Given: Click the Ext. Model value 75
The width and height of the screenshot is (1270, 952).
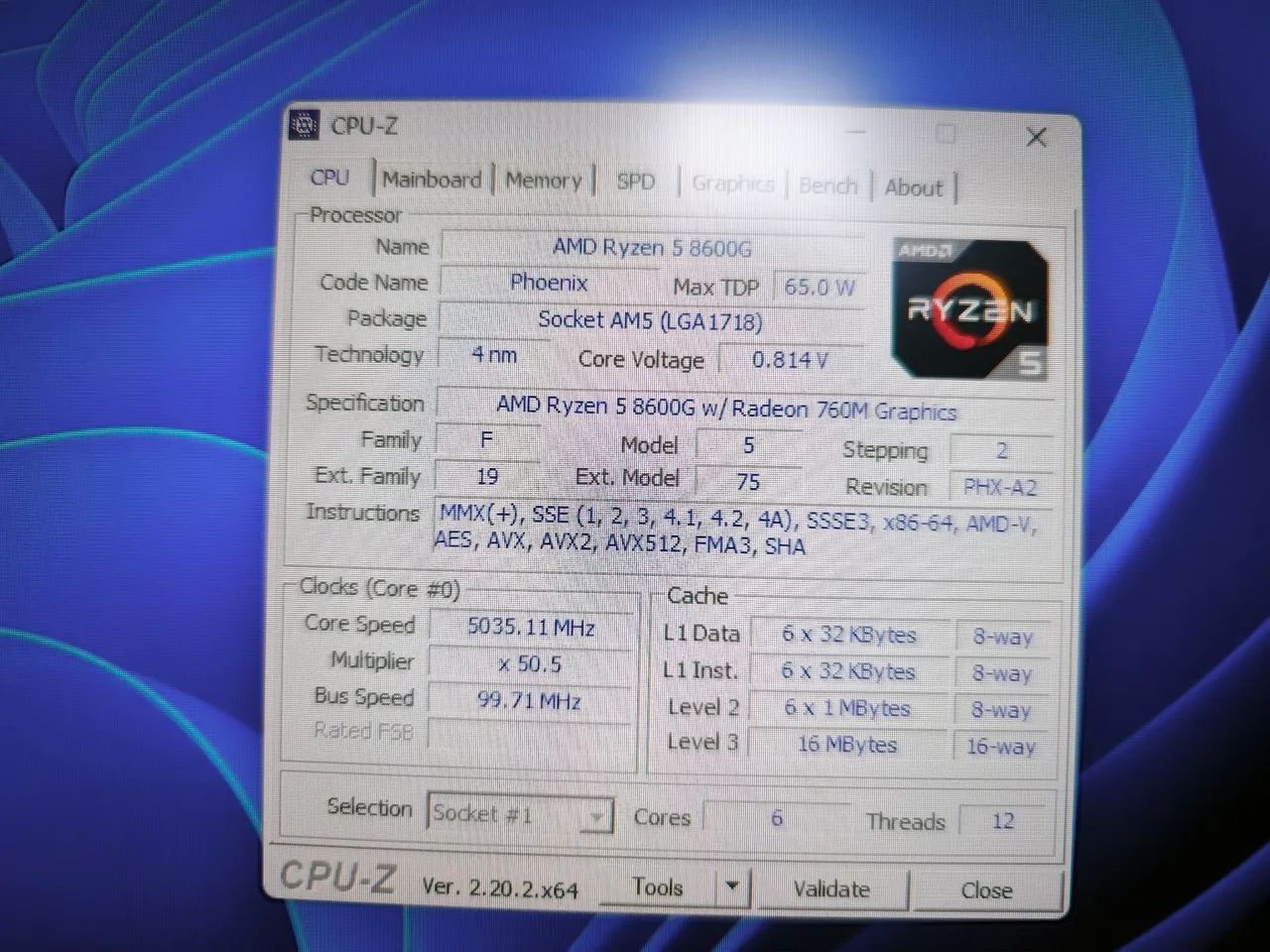Looking at the screenshot, I should 749,482.
